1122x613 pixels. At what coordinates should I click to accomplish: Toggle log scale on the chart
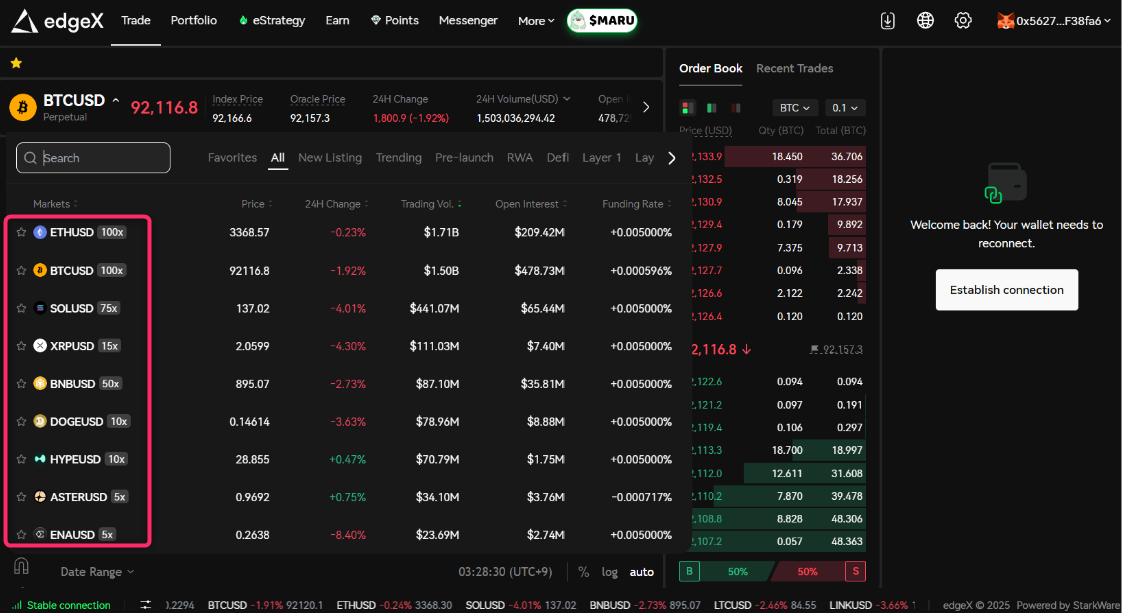(x=609, y=572)
